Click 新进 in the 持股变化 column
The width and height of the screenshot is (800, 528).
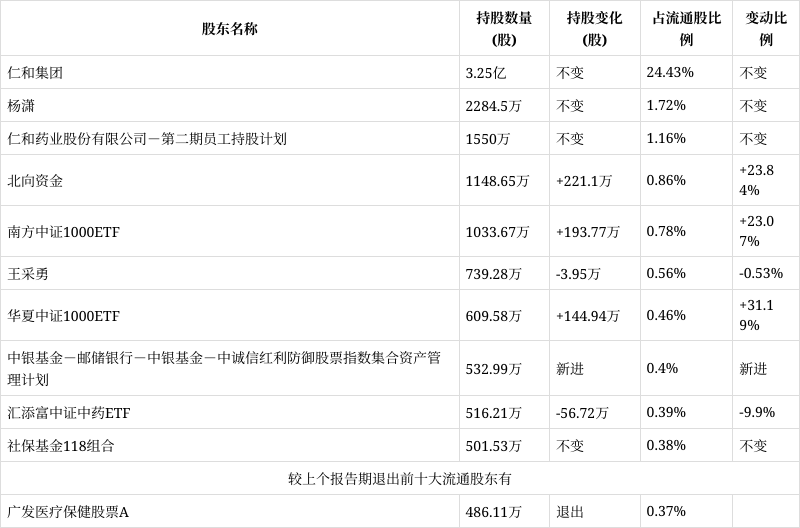(x=569, y=369)
